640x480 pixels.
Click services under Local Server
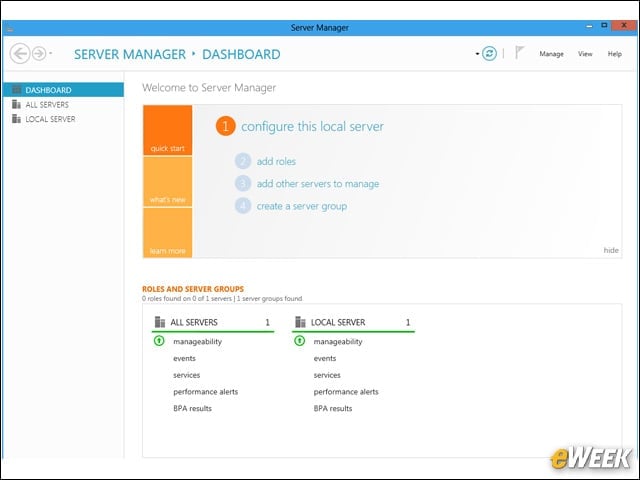coord(327,375)
